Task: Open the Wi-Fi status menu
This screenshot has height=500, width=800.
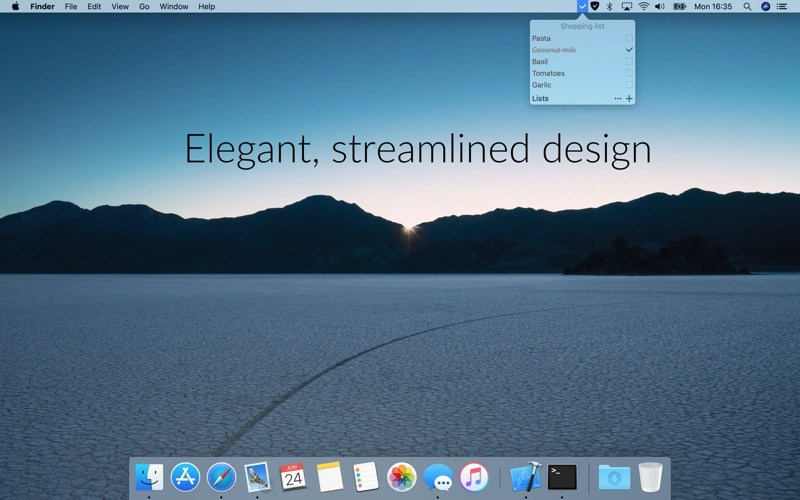Action: point(643,6)
